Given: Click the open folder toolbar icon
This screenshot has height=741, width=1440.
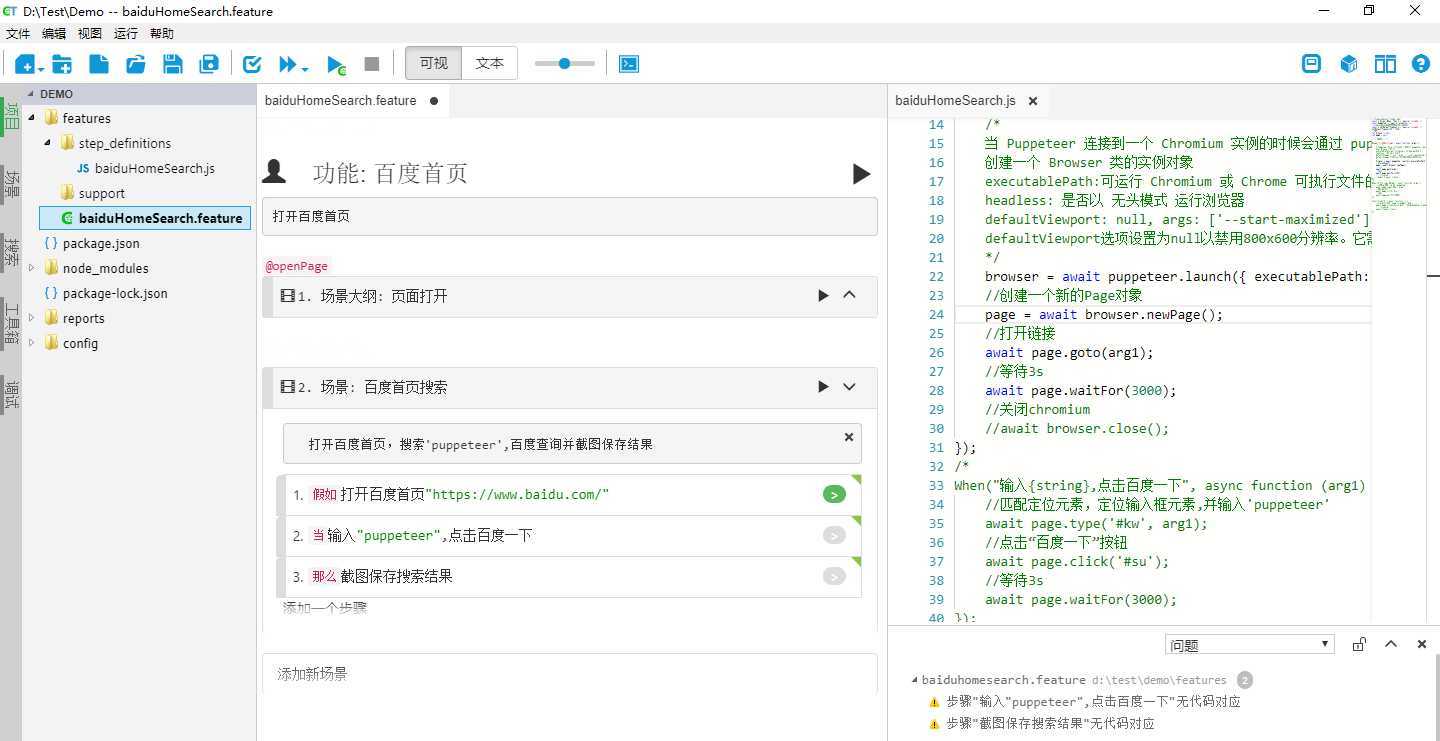Looking at the screenshot, I should (x=136, y=64).
